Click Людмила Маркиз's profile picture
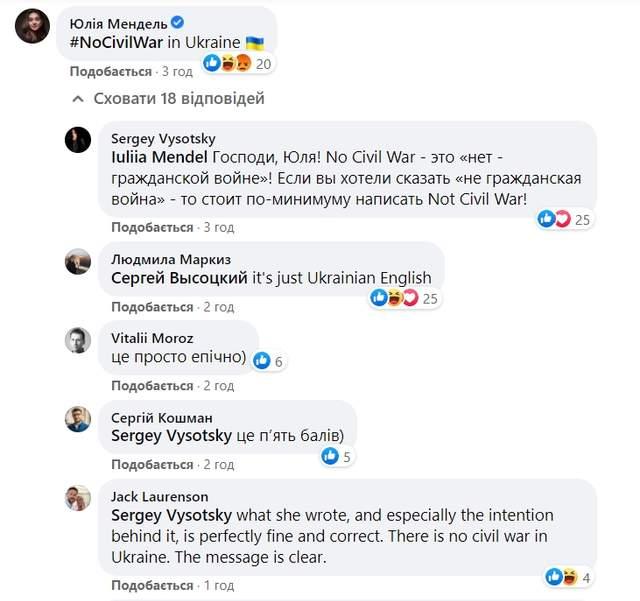 tap(79, 262)
